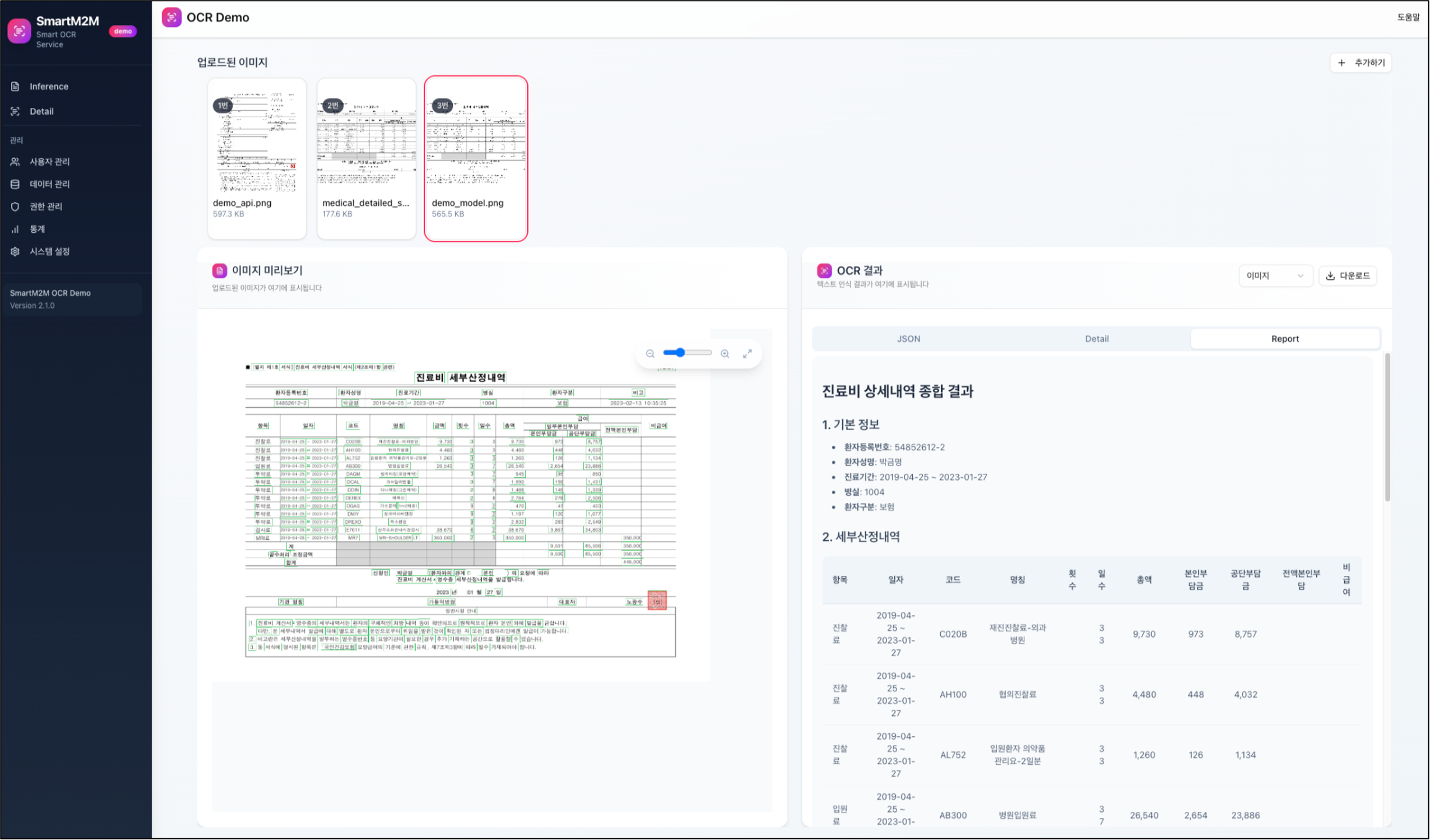Click the 다운로드 button
The width and height of the screenshot is (1430, 840).
1348,275
